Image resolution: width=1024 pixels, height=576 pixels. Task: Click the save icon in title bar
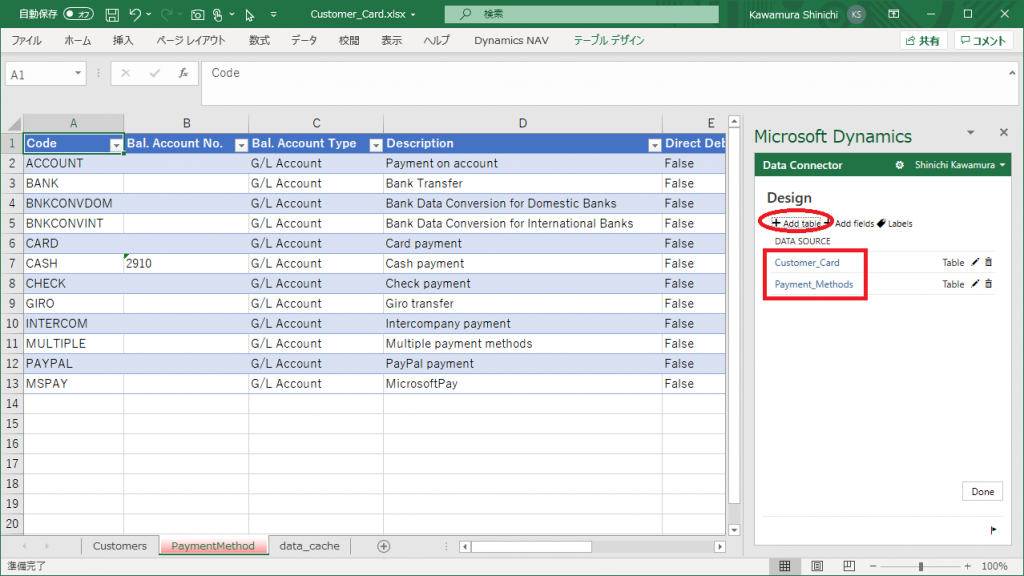tap(112, 15)
